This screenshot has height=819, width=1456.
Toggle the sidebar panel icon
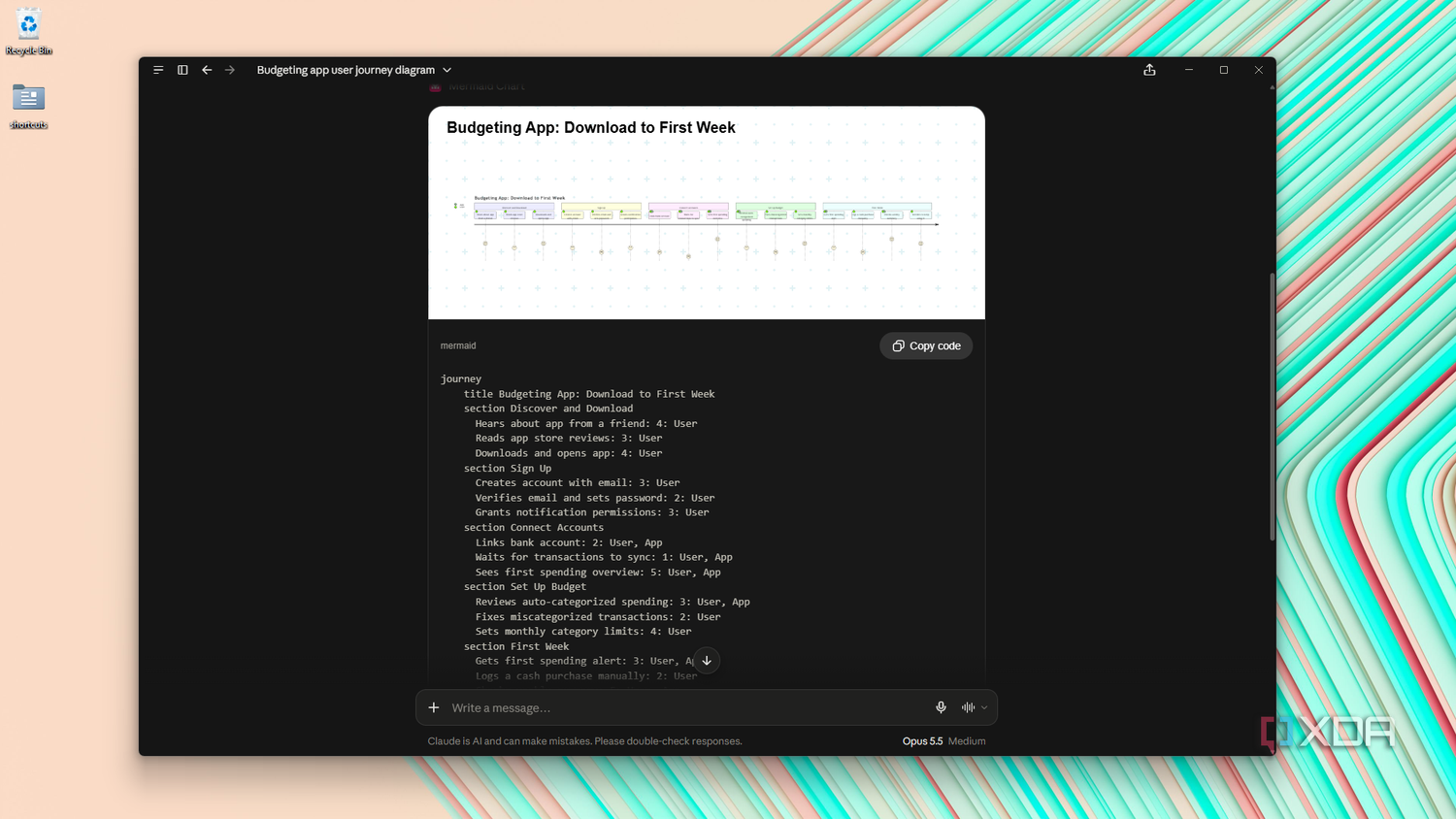[x=182, y=70]
